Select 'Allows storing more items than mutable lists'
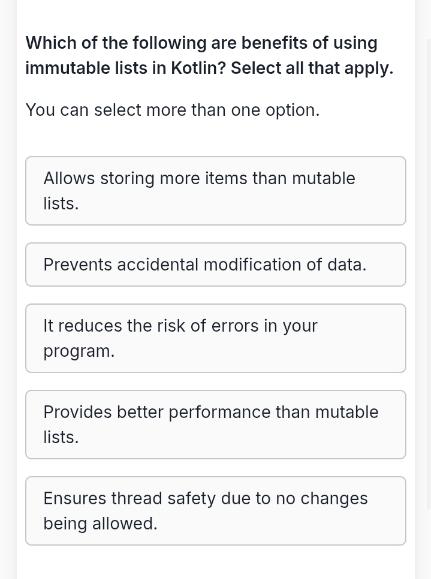This screenshot has width=431, height=579. click(x=215, y=191)
